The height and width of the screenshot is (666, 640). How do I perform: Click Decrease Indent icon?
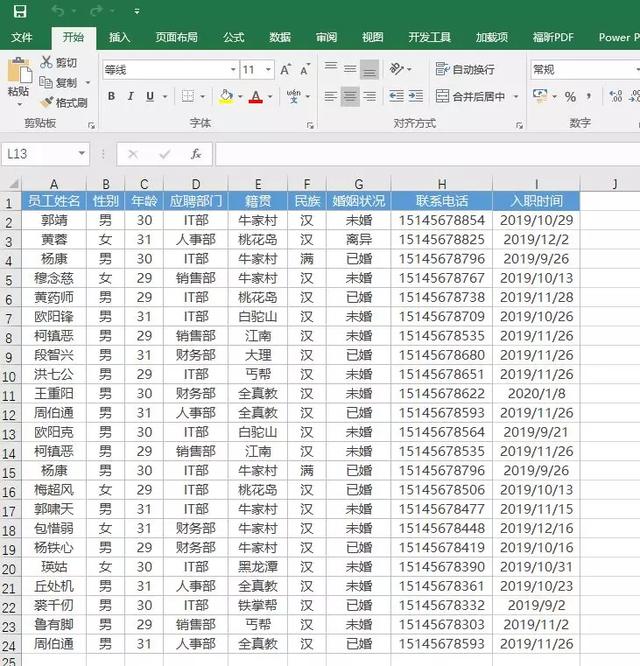[396, 96]
